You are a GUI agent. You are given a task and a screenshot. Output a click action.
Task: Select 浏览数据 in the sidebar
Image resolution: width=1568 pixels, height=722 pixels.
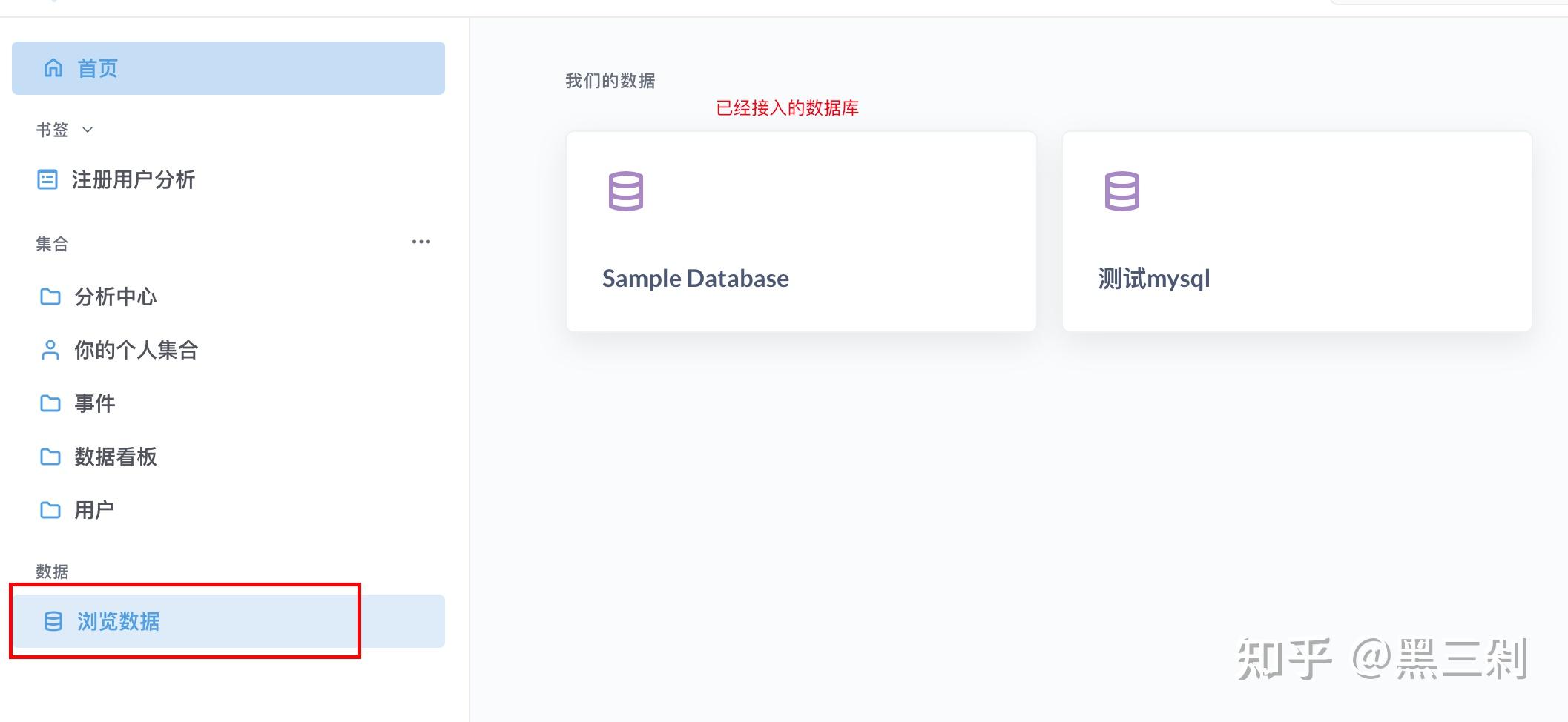click(119, 621)
